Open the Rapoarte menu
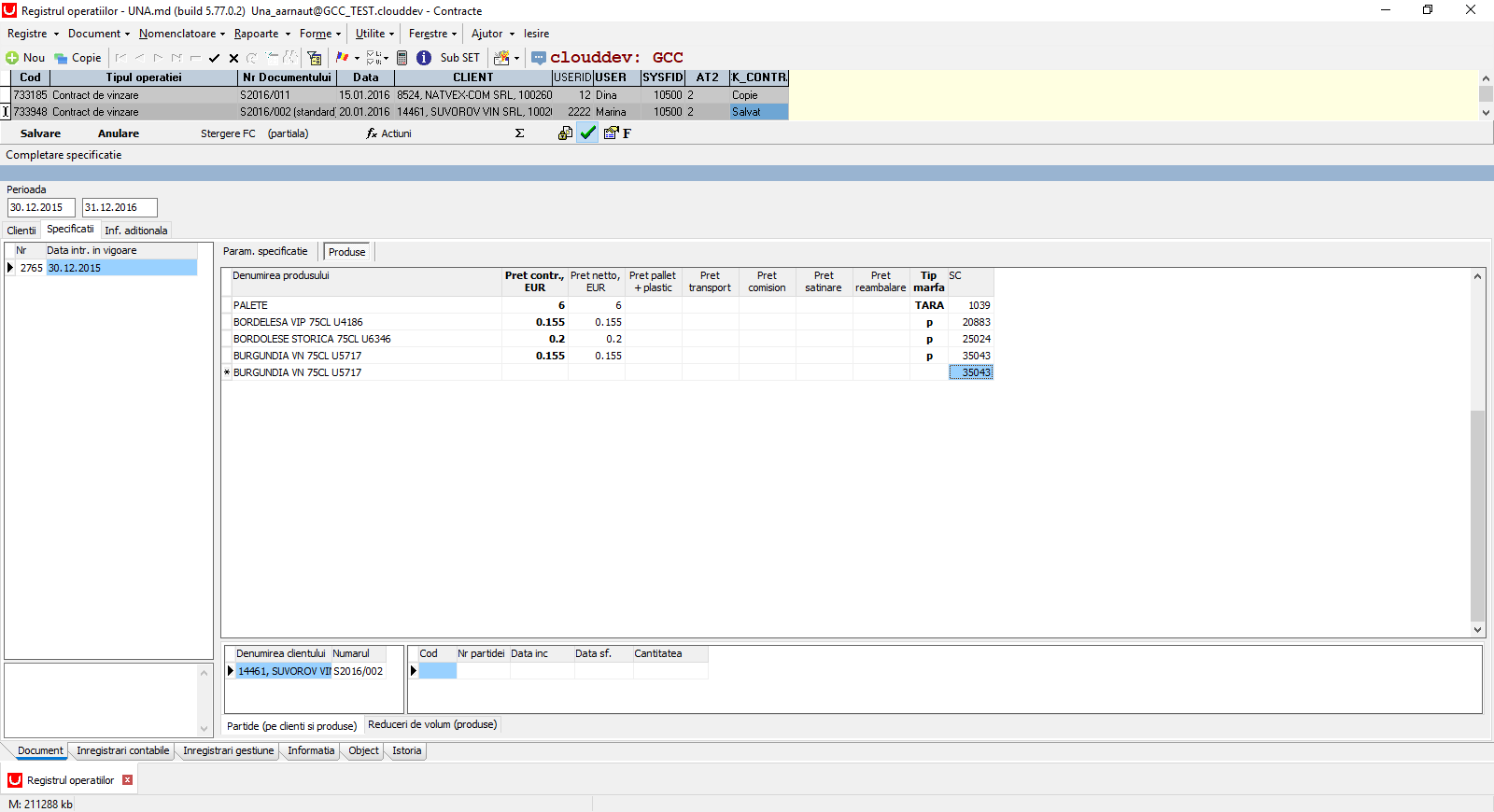The image size is (1494, 812). (x=262, y=34)
